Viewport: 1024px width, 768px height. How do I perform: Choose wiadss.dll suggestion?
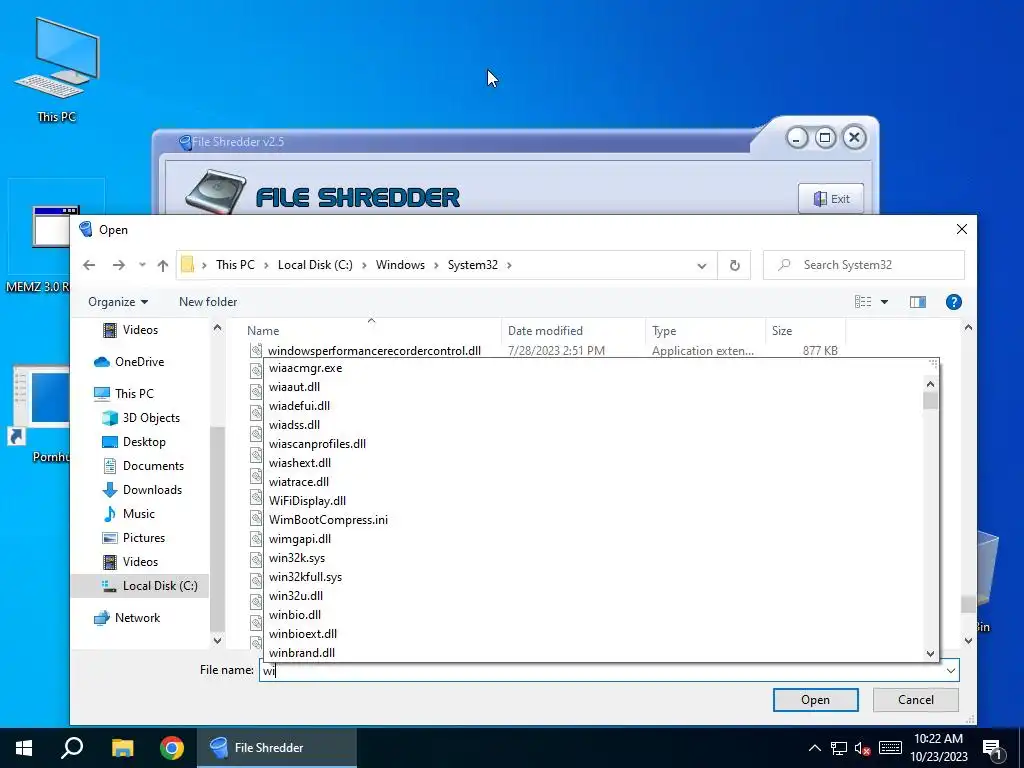point(295,425)
